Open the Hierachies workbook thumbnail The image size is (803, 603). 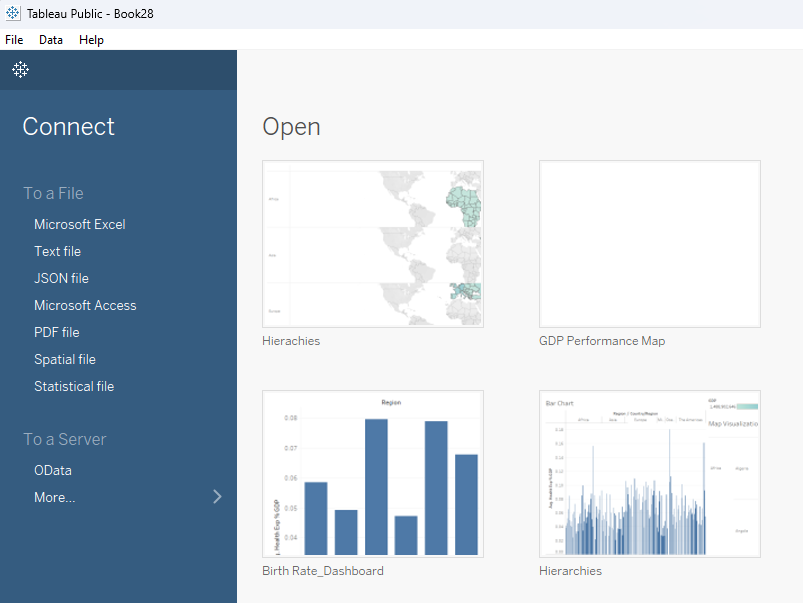tap(372, 243)
